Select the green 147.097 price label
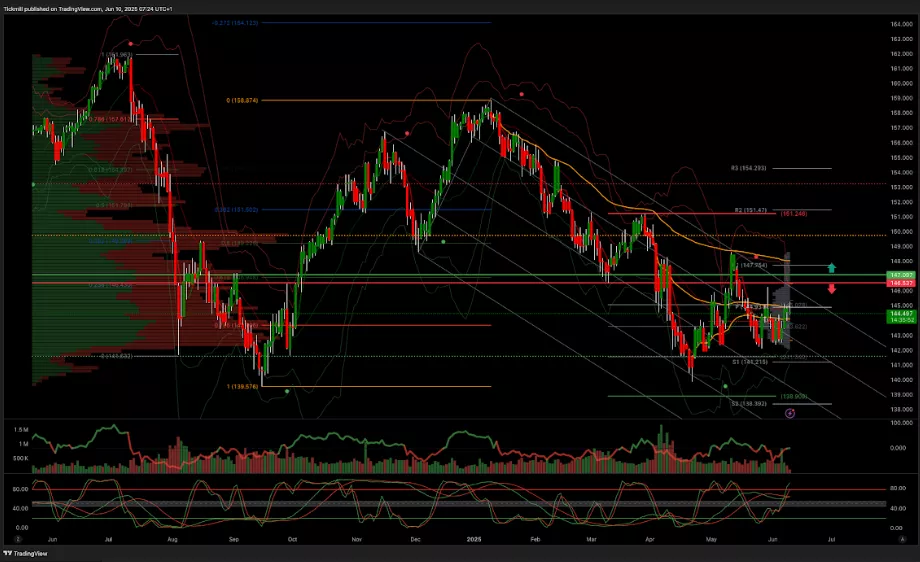This screenshot has width=920, height=562. (x=902, y=274)
